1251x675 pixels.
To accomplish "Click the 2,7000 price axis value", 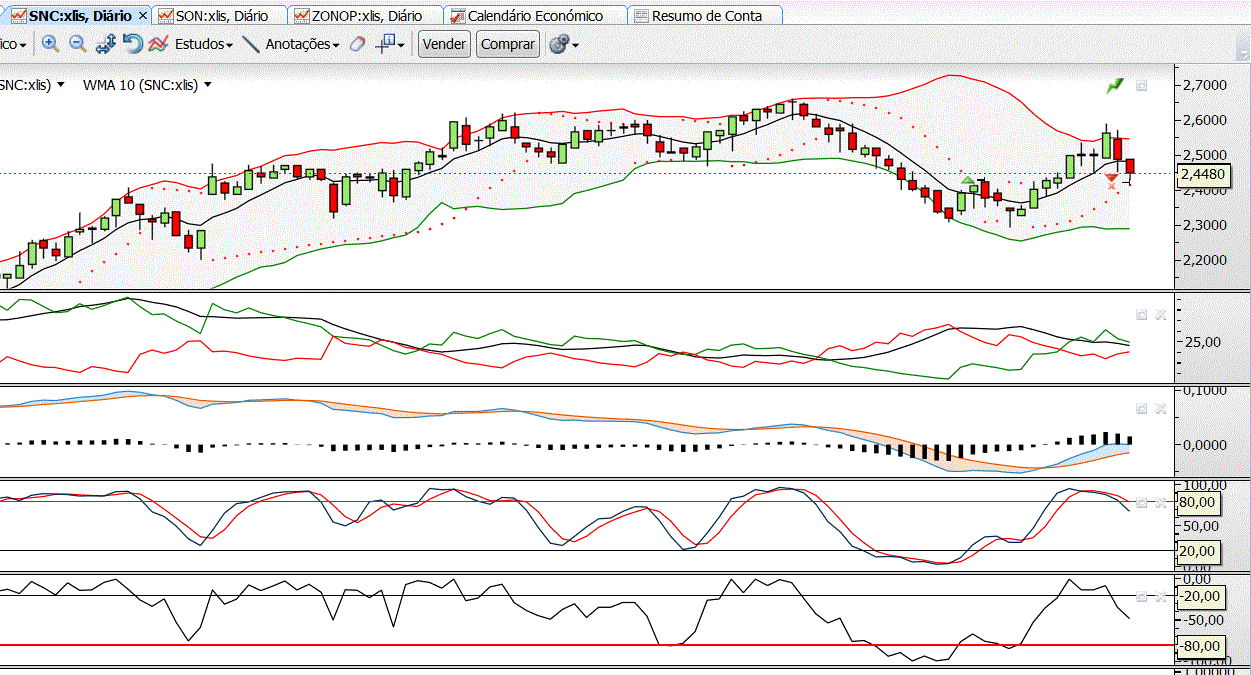I will (1204, 86).
